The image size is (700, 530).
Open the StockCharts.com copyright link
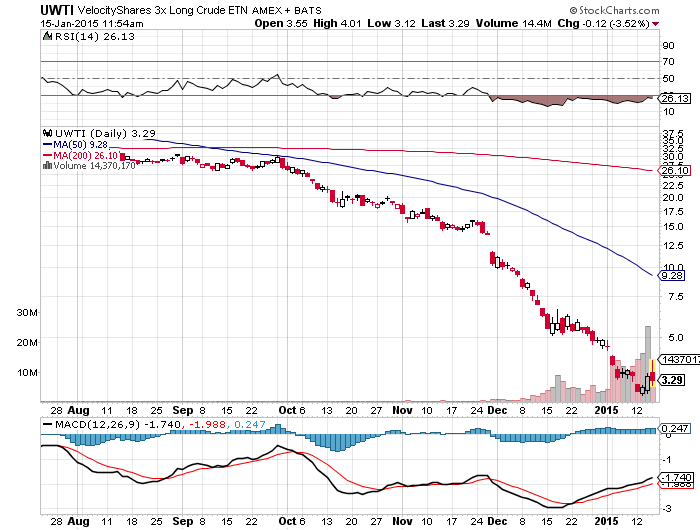614,10
